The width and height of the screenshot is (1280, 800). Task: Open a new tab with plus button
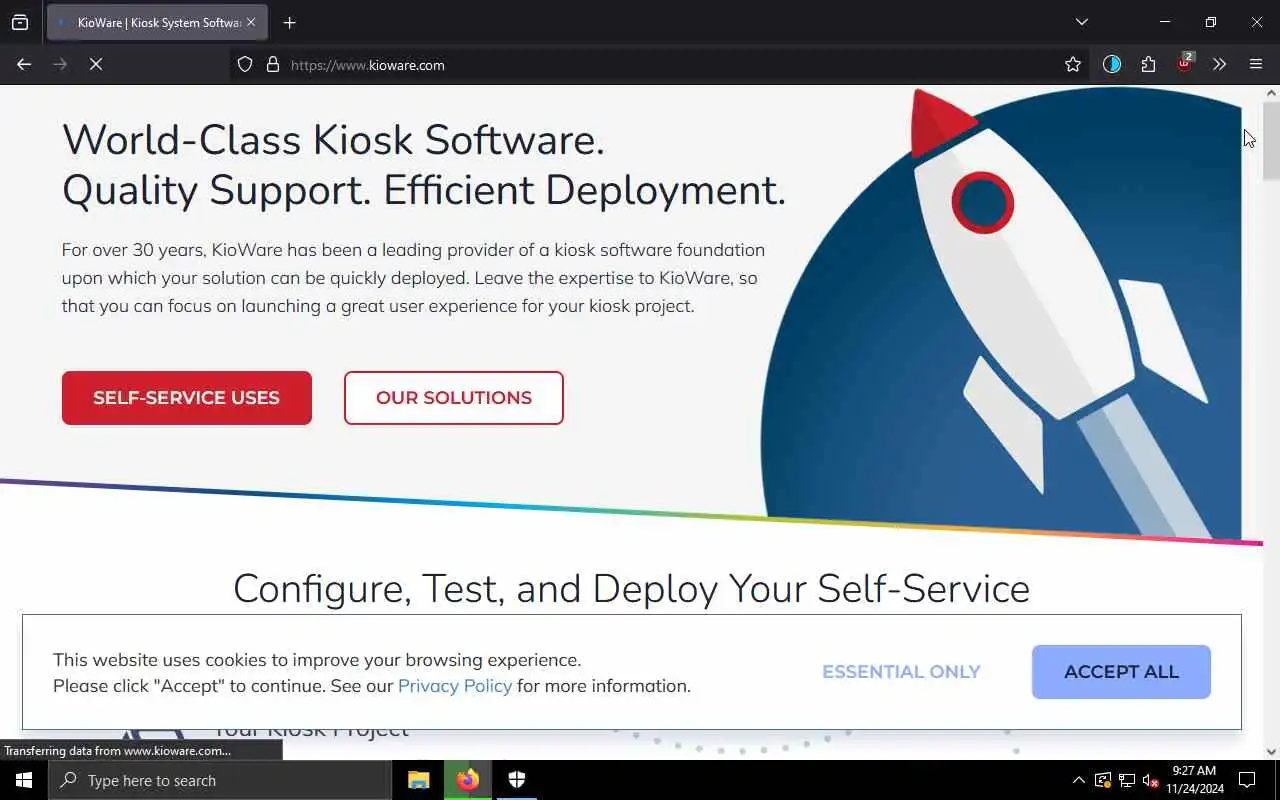[289, 22]
